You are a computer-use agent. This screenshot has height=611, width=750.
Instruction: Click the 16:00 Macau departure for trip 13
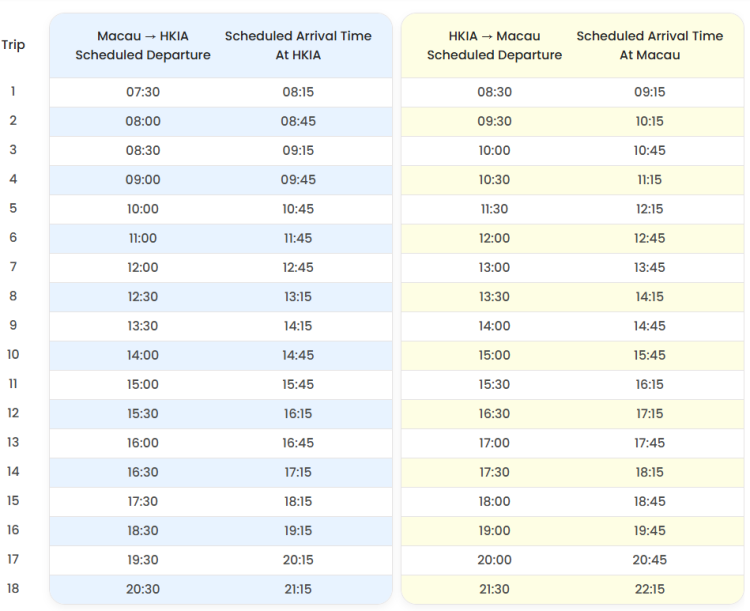143,442
